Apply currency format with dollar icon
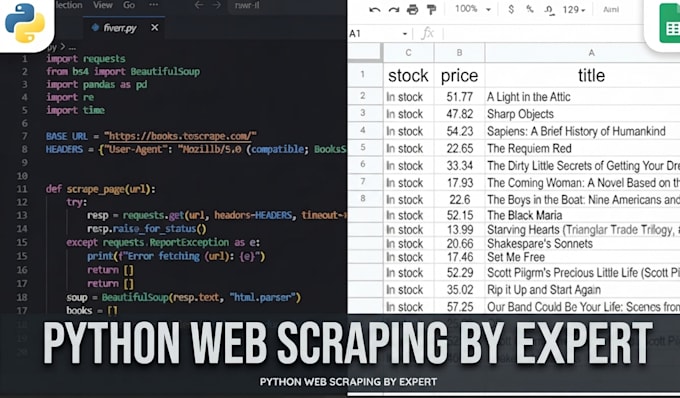The width and height of the screenshot is (680, 398). tap(511, 9)
